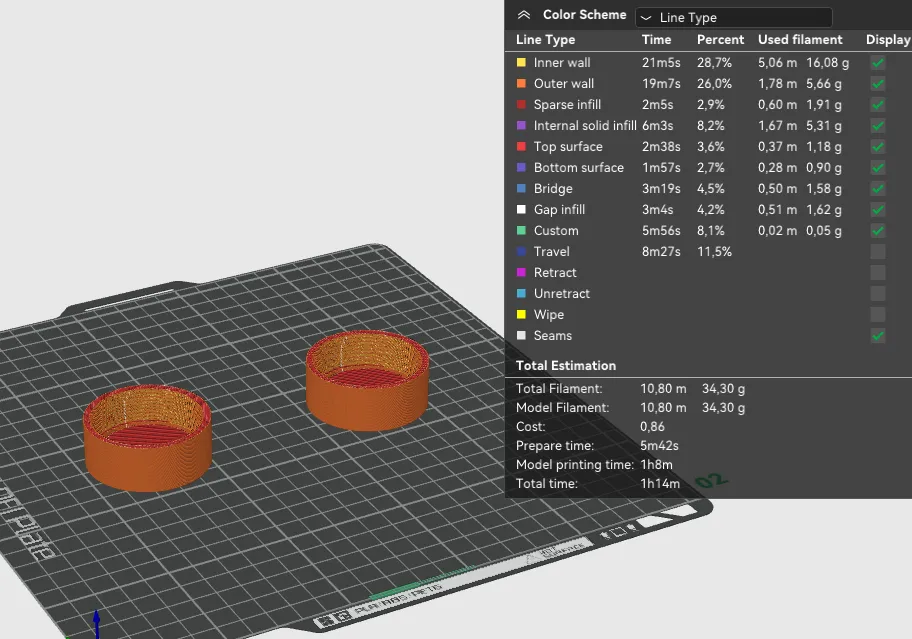Click the Travel label
The image size is (912, 639).
551,252
